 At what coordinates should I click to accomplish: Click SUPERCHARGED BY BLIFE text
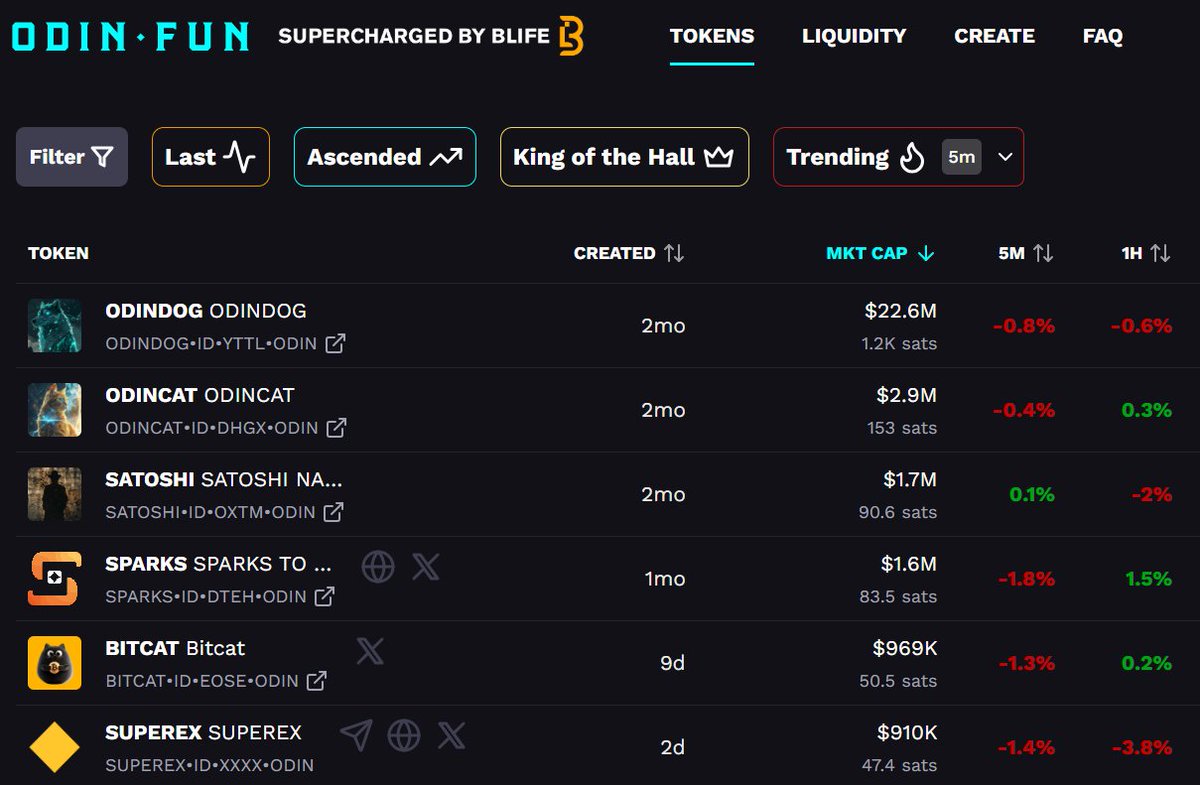414,36
